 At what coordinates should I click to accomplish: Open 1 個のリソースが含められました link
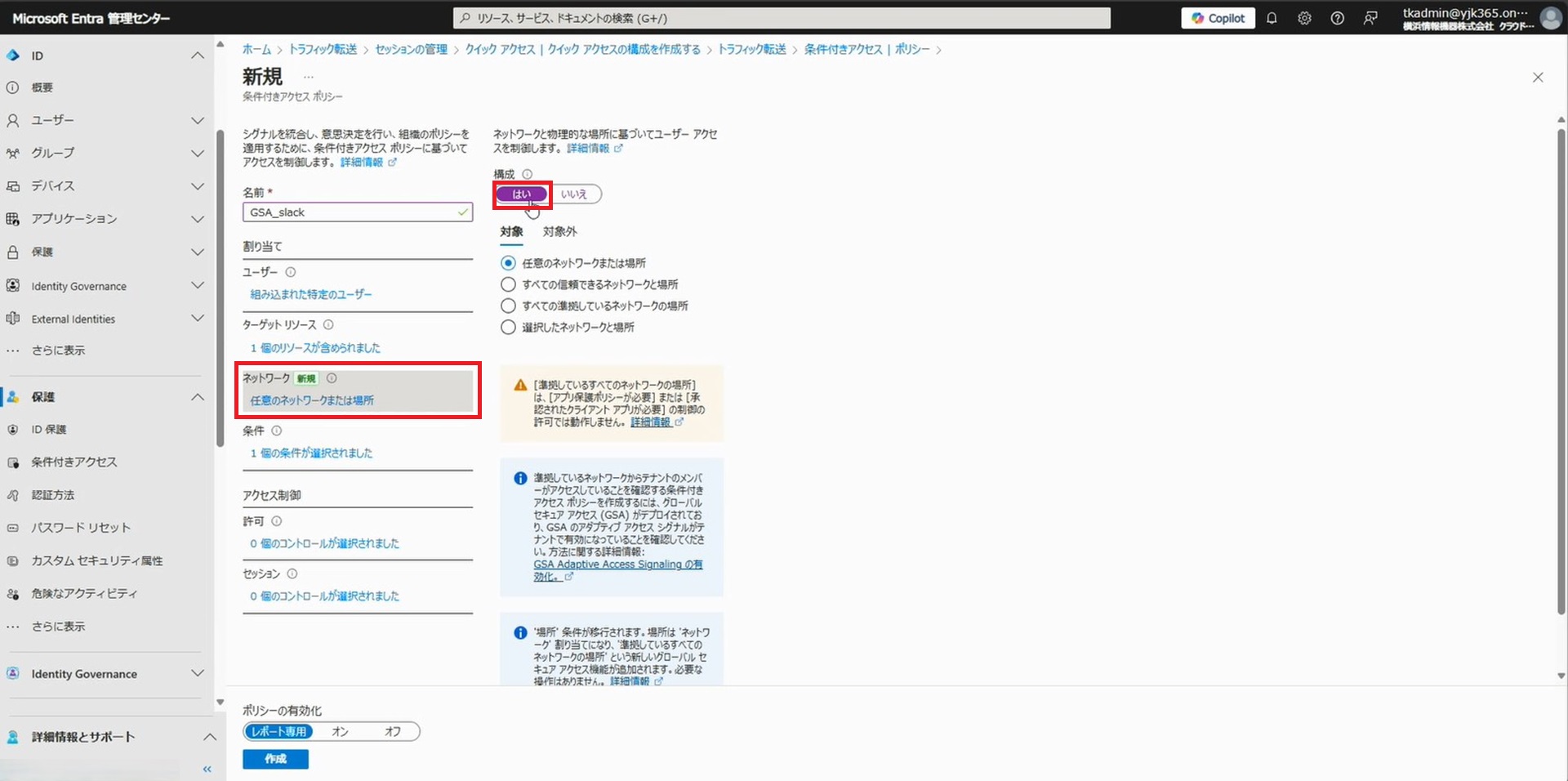[x=315, y=348]
